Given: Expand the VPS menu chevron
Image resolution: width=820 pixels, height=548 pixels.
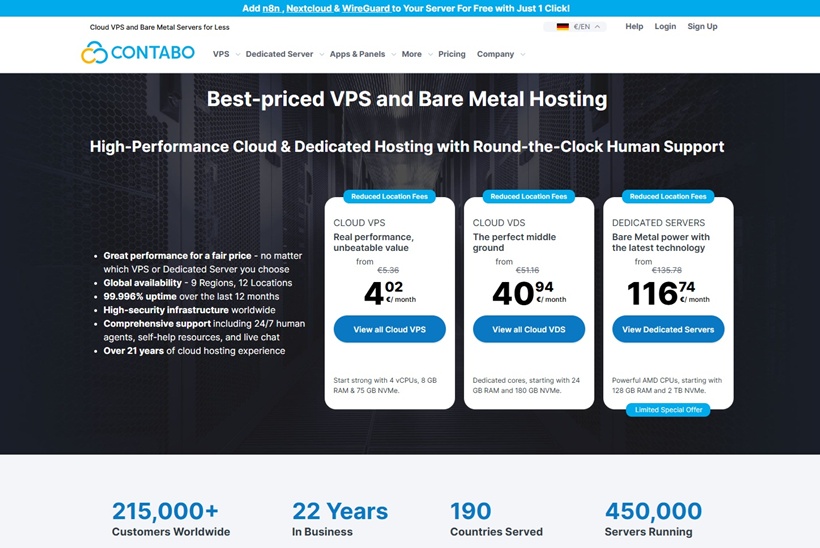Looking at the screenshot, I should tap(238, 54).
